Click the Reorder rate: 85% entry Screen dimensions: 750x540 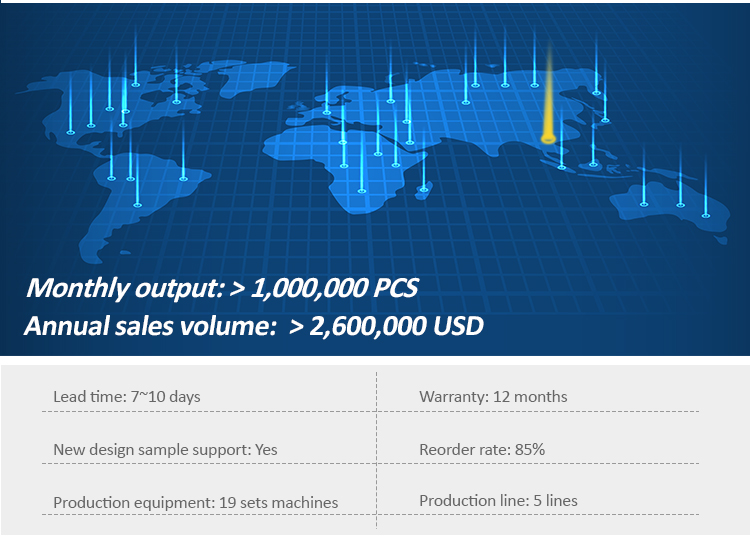[x=482, y=449]
